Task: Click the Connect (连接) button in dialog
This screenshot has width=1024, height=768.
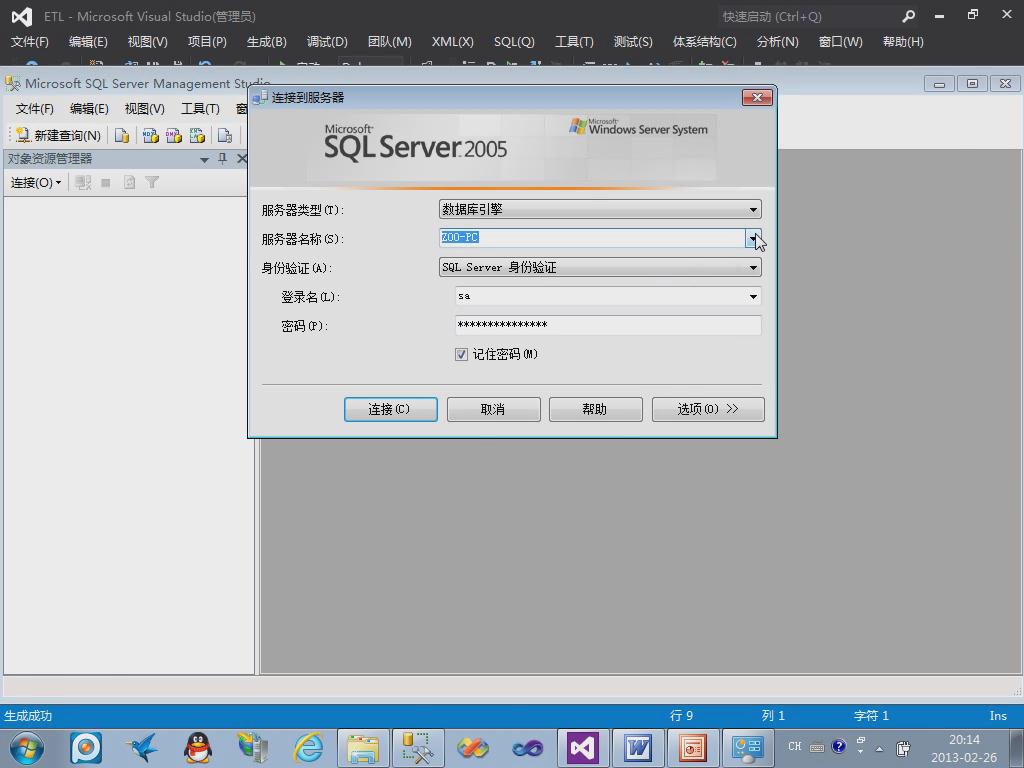Action: coord(391,409)
